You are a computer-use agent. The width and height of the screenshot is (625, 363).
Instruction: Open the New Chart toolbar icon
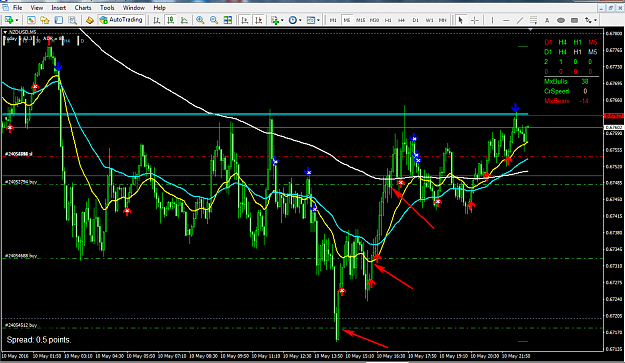pos(8,20)
